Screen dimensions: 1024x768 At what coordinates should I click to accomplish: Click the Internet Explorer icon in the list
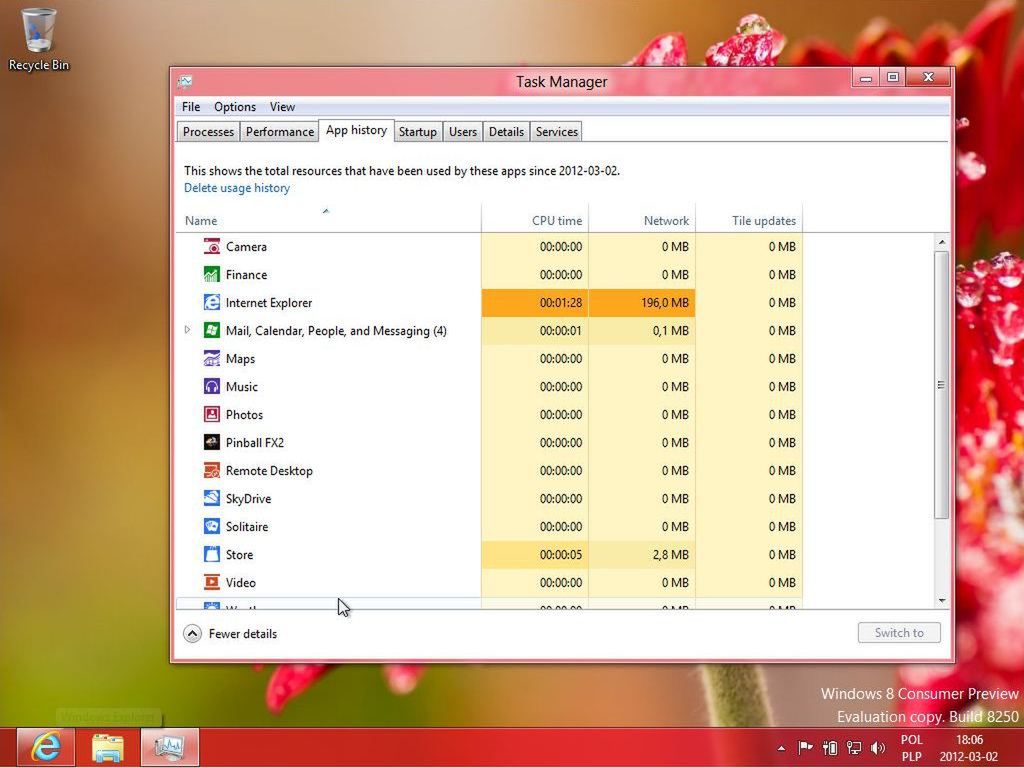click(212, 302)
